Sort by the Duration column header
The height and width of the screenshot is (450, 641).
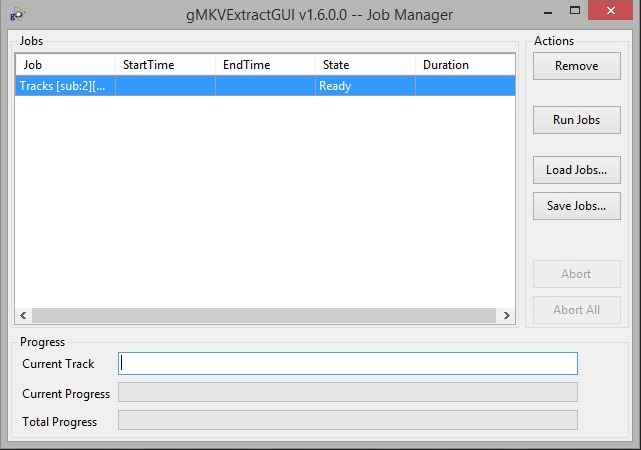coord(465,65)
